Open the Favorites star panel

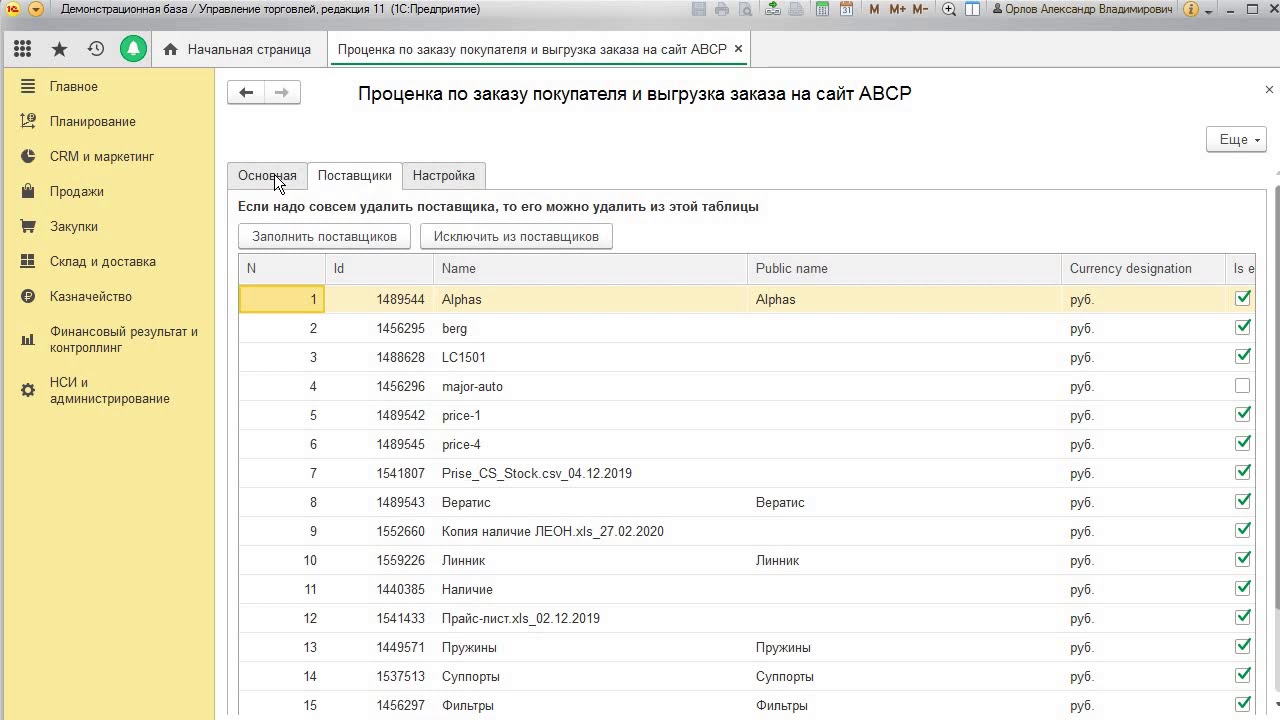pyautogui.click(x=59, y=49)
